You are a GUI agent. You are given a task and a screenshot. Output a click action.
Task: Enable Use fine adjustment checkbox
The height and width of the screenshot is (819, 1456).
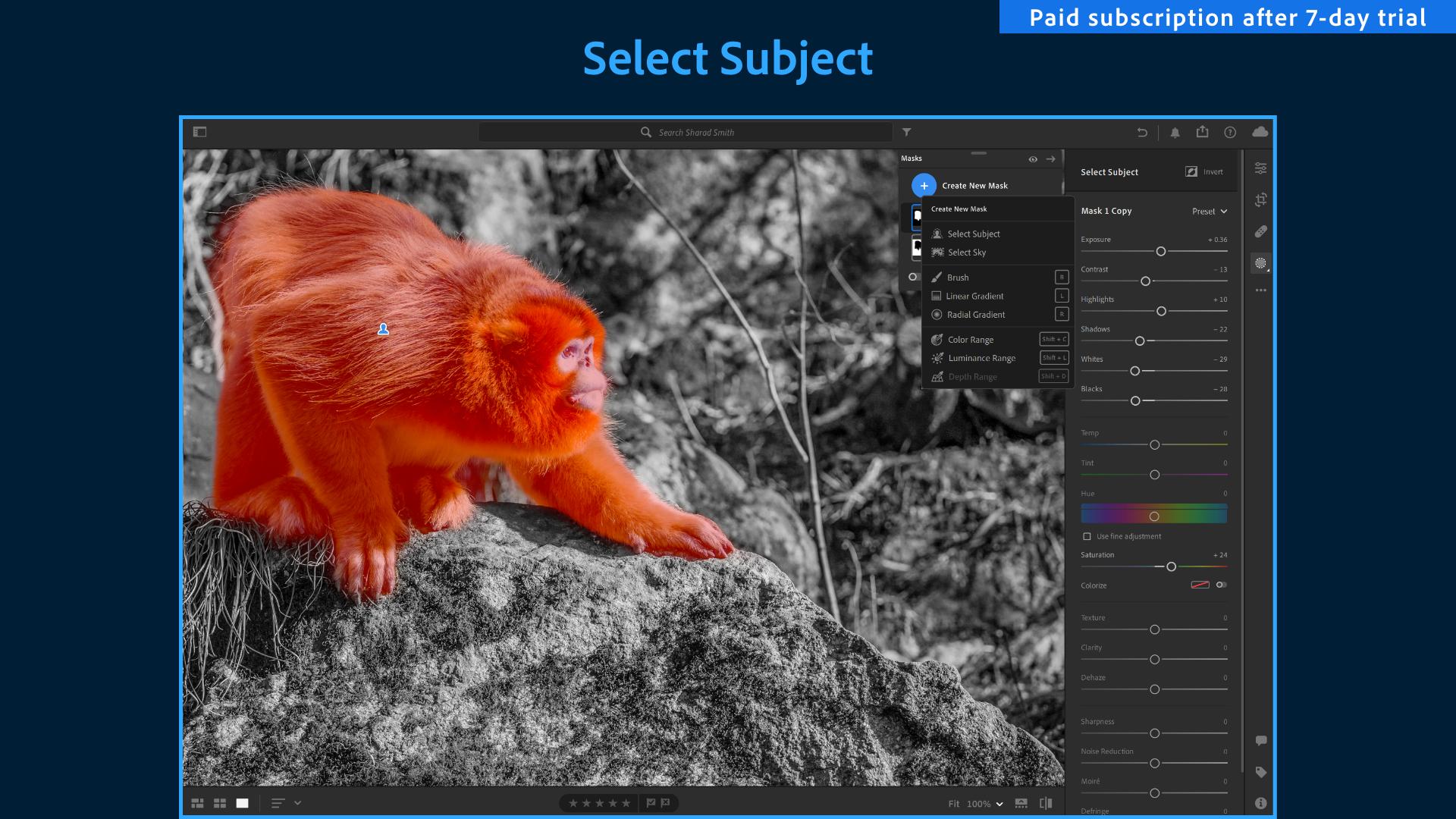(1087, 536)
